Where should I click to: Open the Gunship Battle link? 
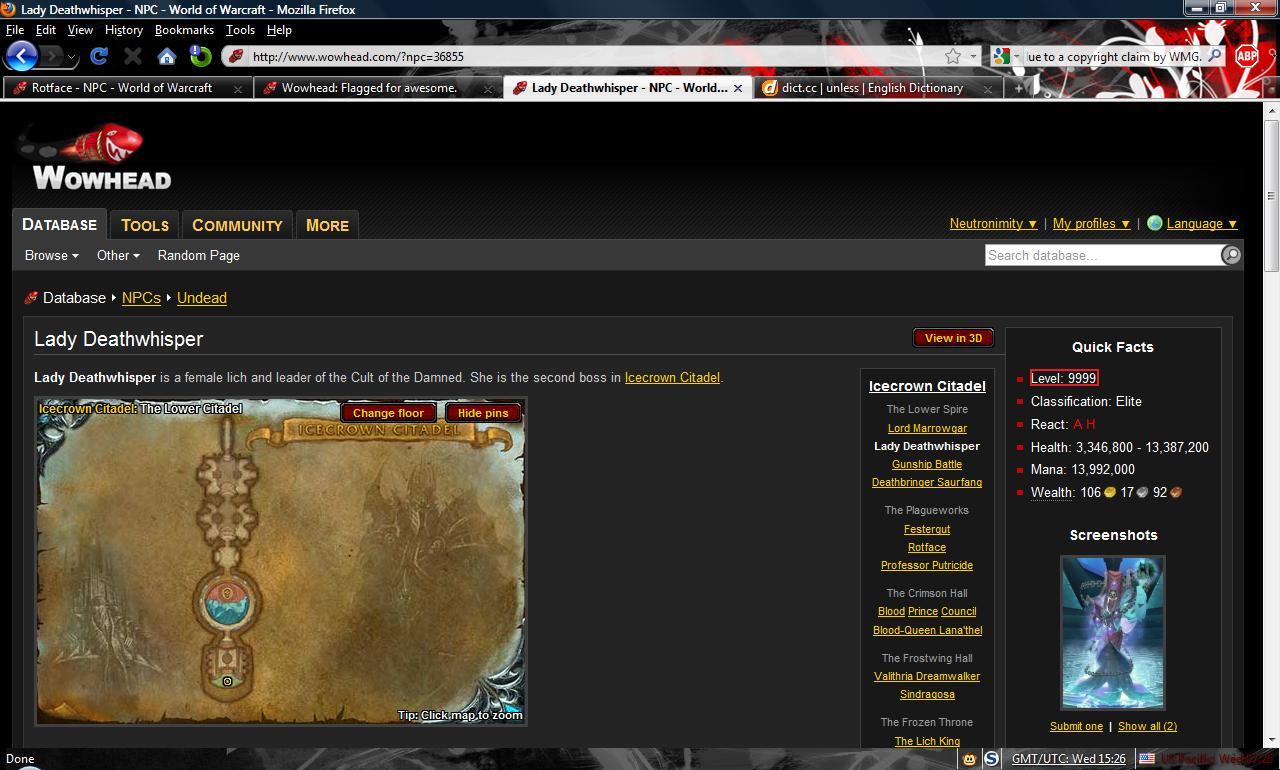[x=927, y=464]
